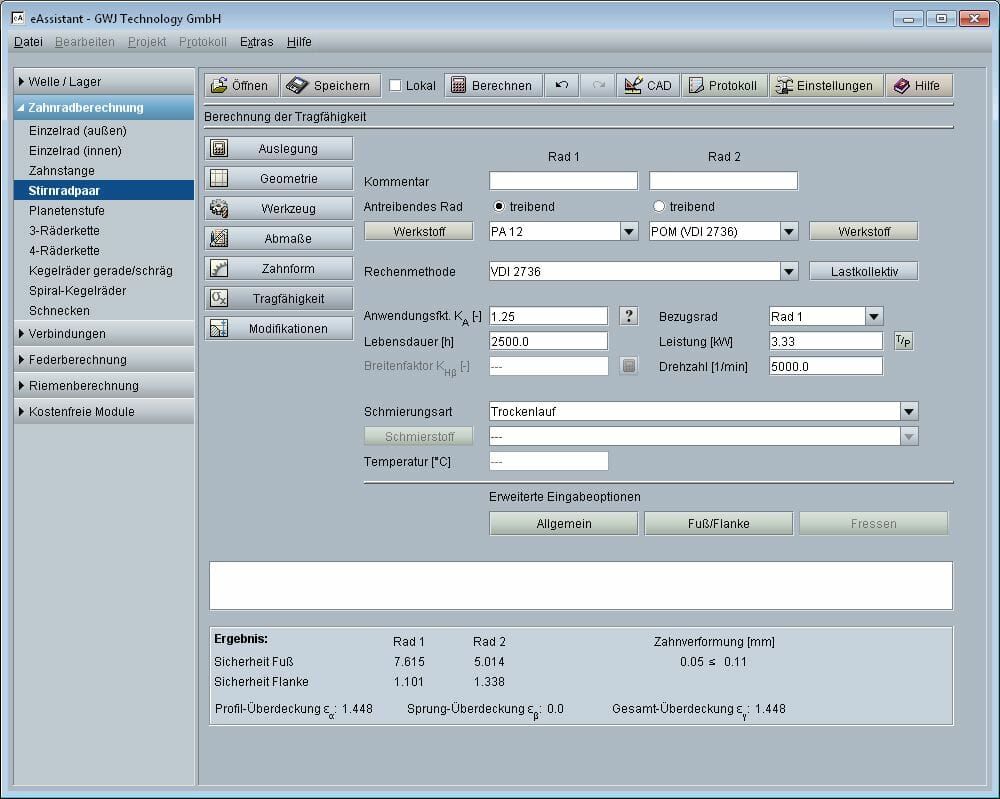The image size is (1000, 799).
Task: Open Fuß/Flanke extended input options
Action: coord(720,522)
